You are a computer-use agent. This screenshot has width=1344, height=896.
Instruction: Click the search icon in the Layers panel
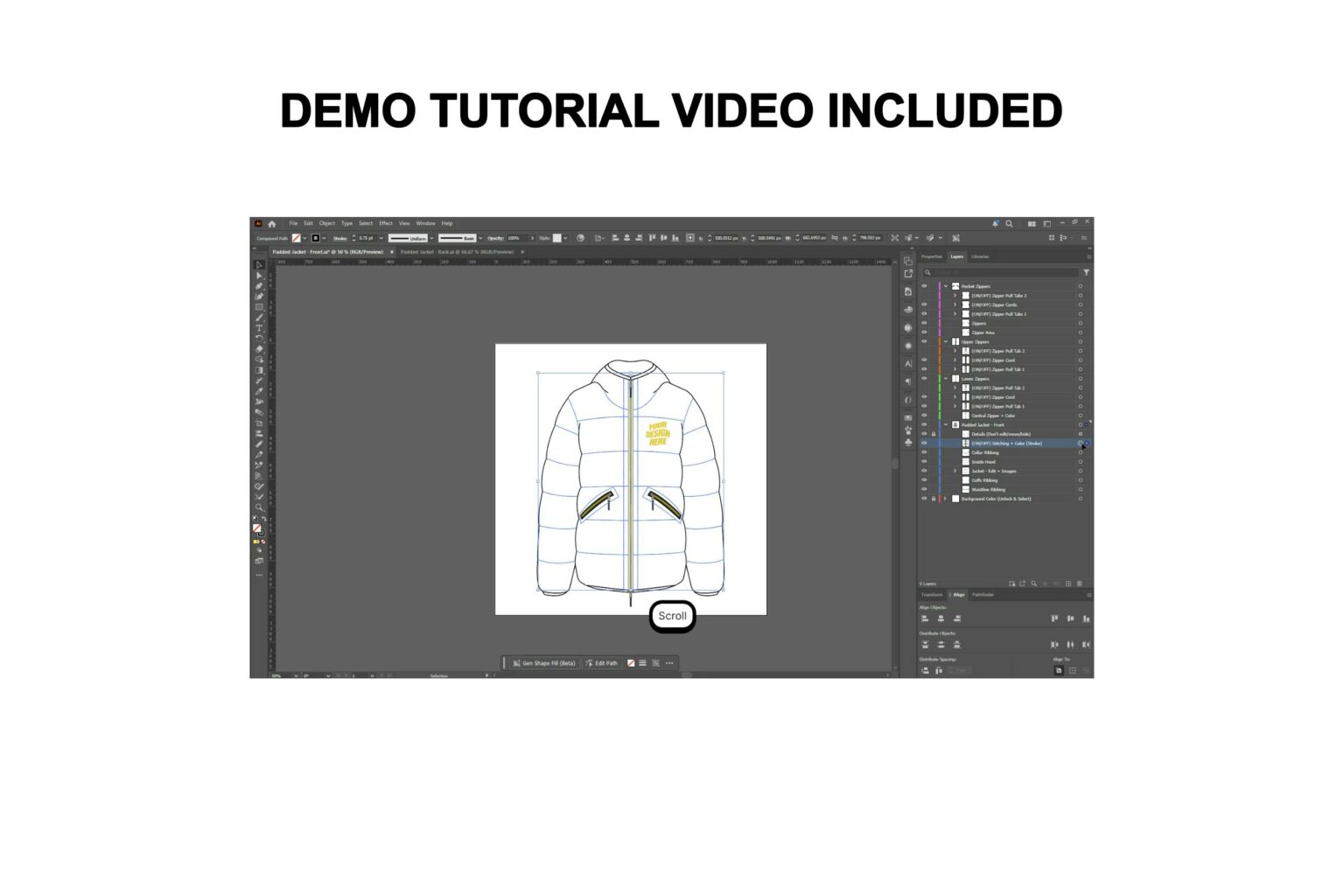coord(927,272)
